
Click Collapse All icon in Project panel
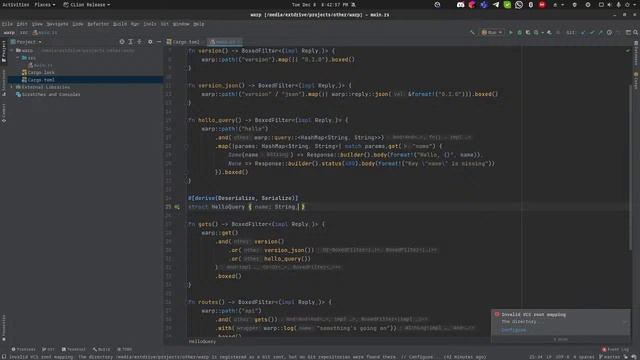coord(140,42)
